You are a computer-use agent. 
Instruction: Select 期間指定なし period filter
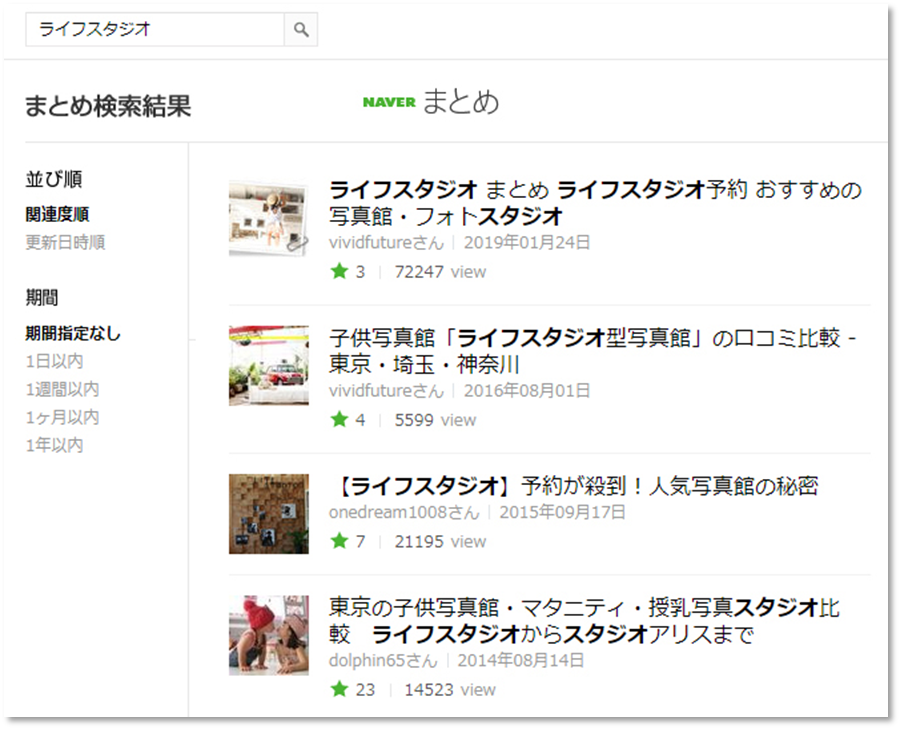pyautogui.click(x=73, y=333)
